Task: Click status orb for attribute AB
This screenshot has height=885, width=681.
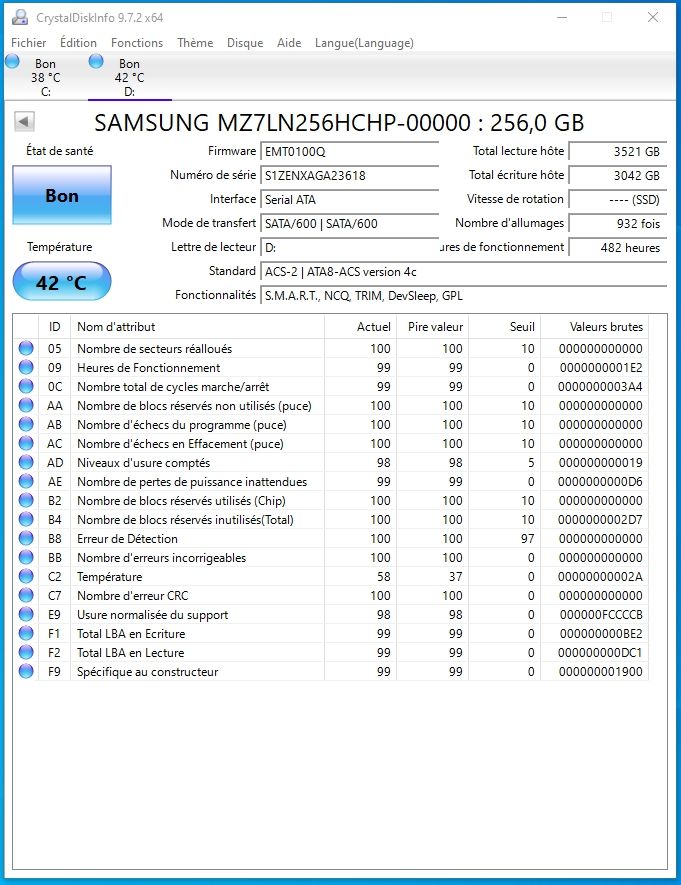Action: point(26,424)
